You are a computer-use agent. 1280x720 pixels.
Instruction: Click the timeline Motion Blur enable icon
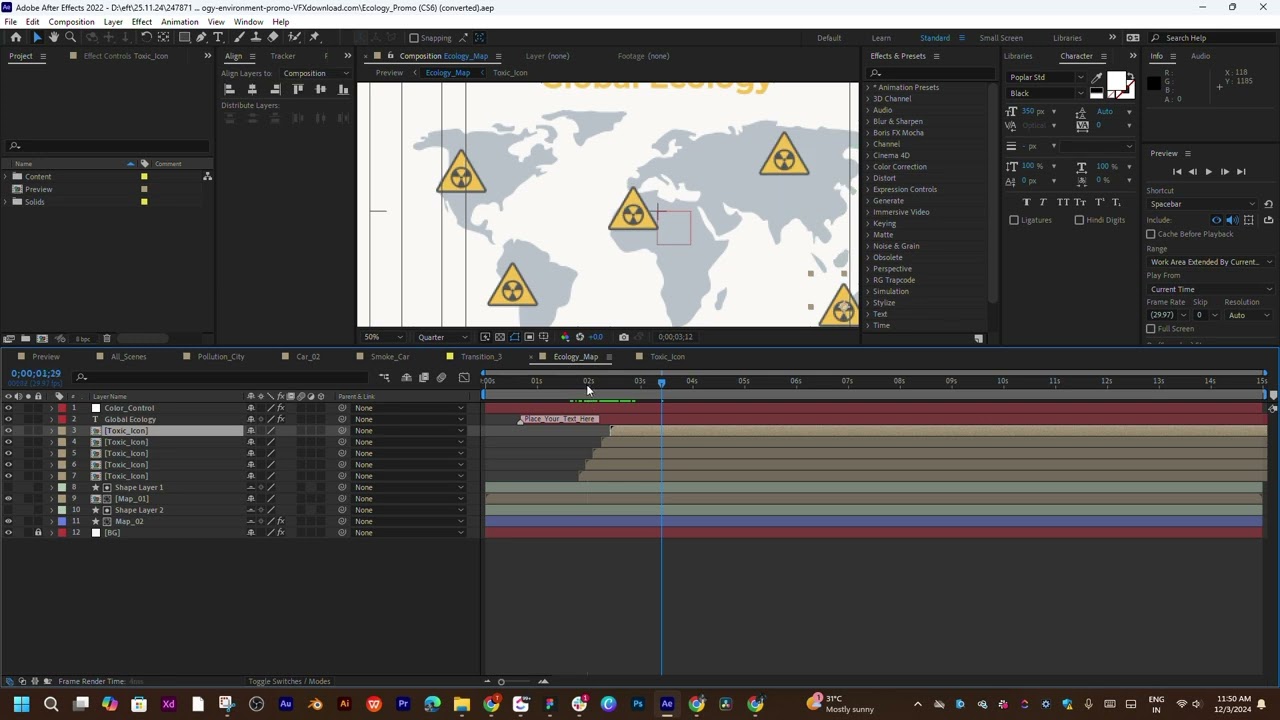pos(441,377)
